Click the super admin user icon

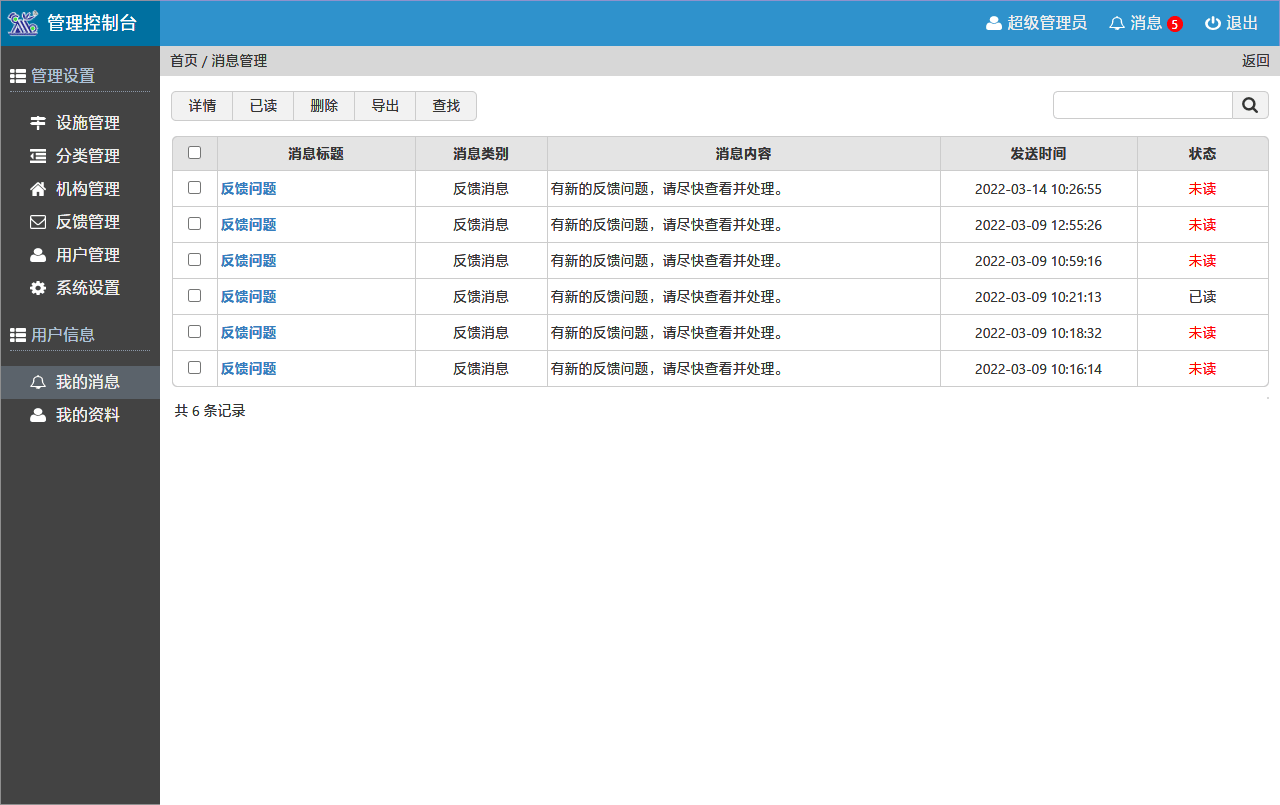(994, 23)
